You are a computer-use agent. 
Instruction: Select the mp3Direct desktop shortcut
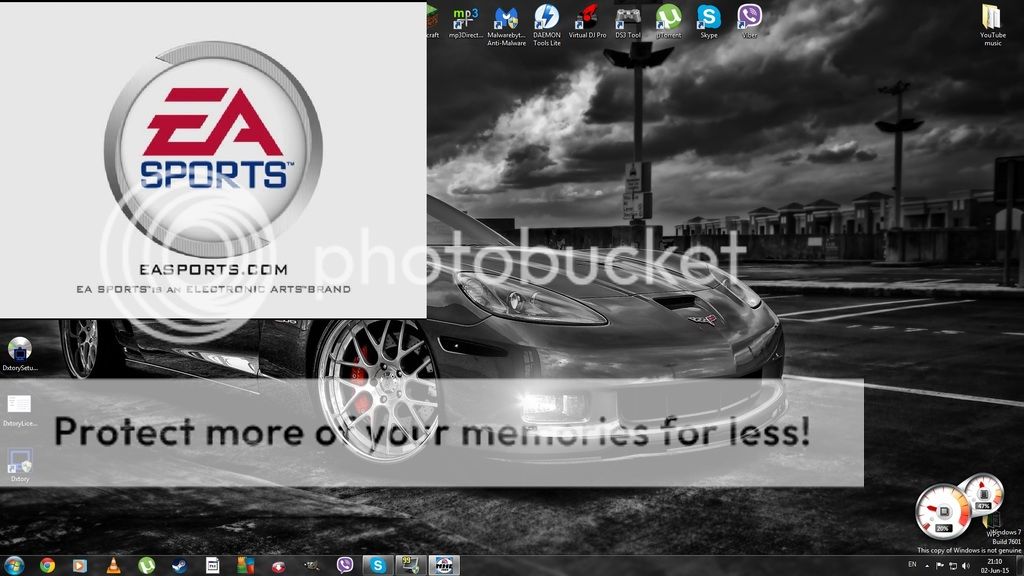[x=465, y=20]
